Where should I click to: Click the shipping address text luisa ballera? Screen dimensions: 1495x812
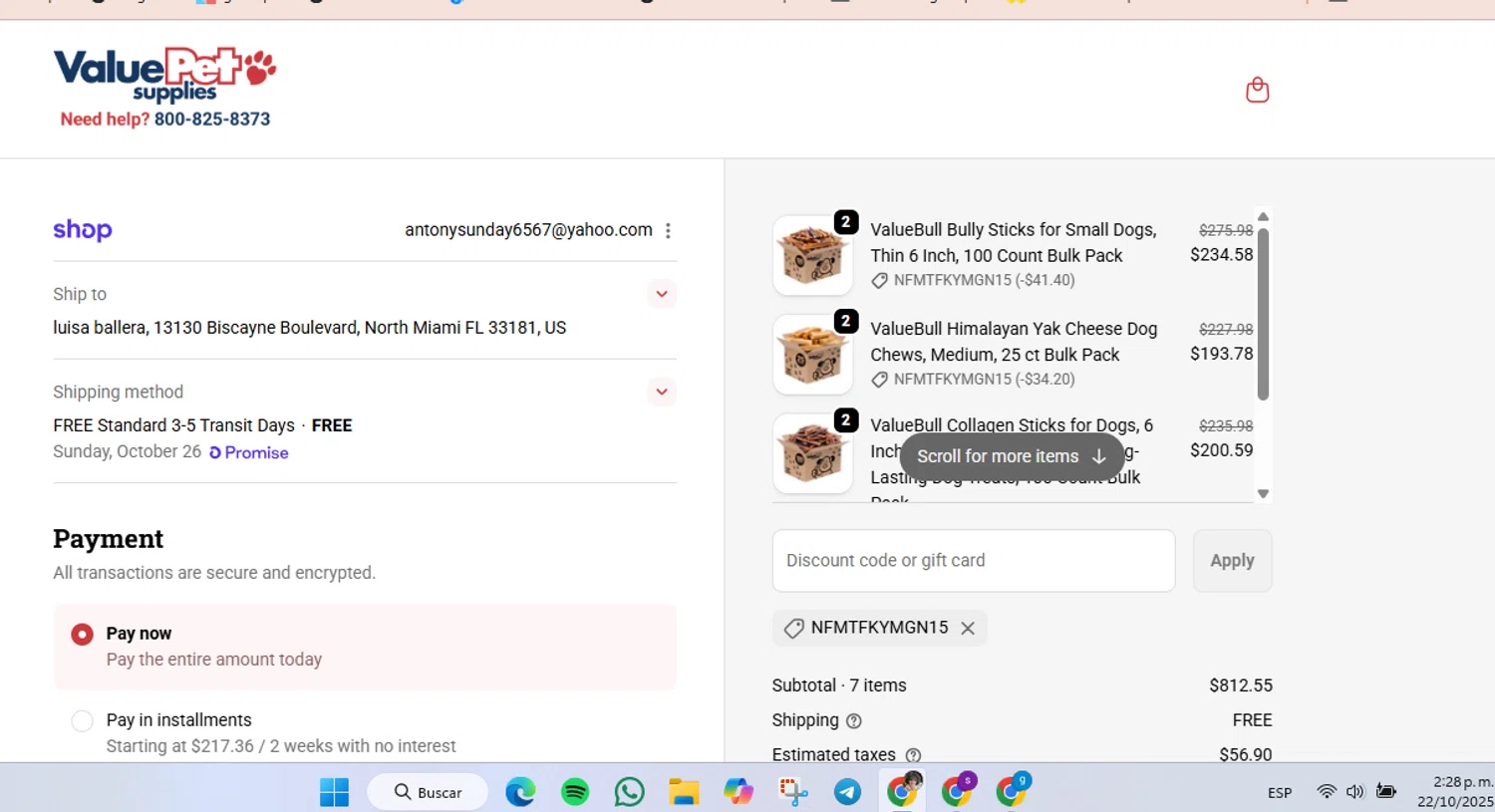click(310, 328)
